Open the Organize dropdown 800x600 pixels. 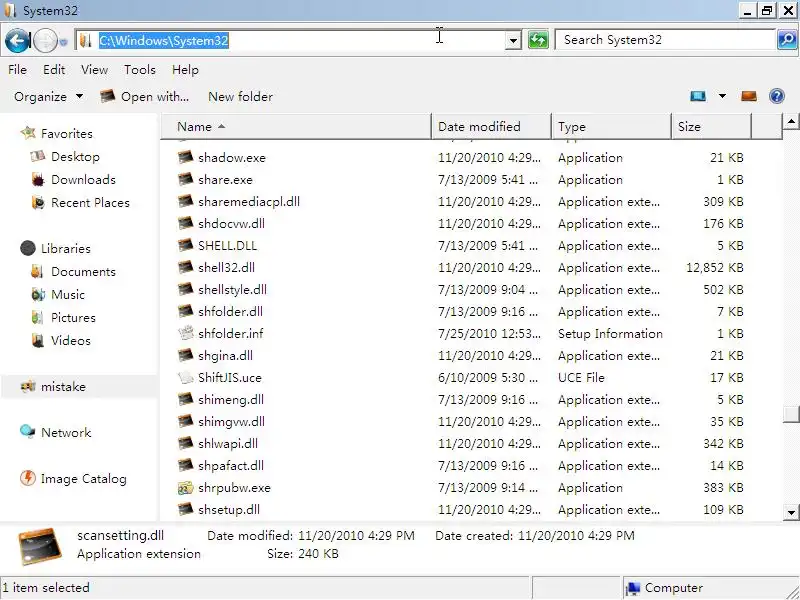coord(48,96)
